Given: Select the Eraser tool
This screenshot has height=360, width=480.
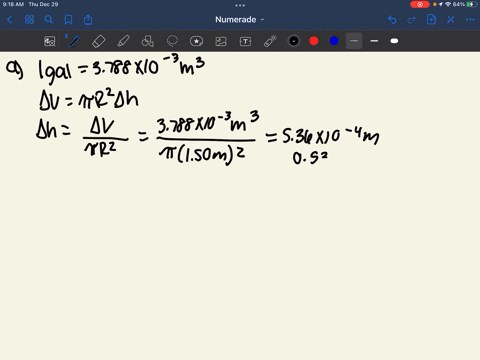Looking at the screenshot, I should click(99, 41).
